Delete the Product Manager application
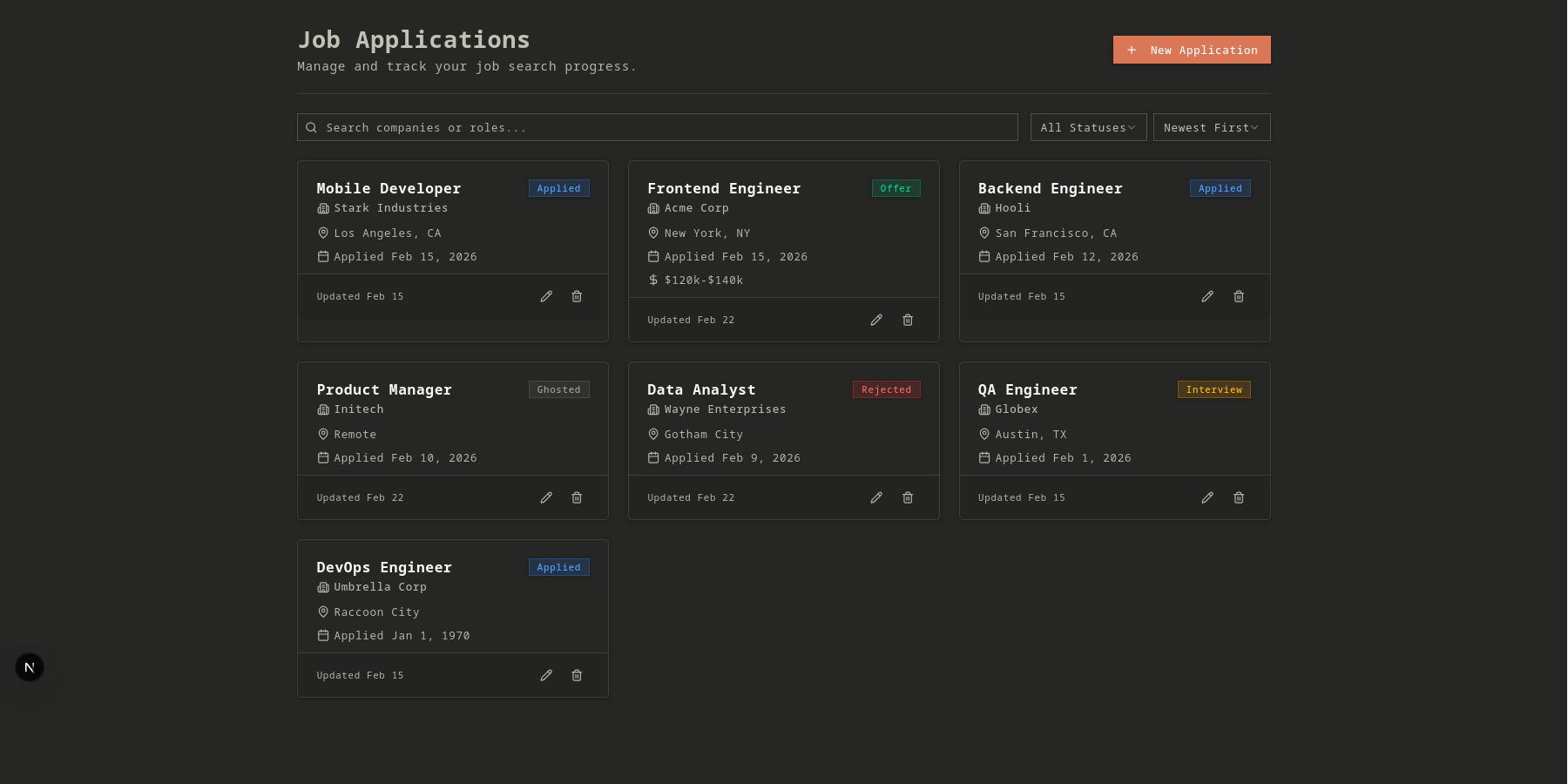The height and width of the screenshot is (784, 1568). pyautogui.click(x=577, y=497)
